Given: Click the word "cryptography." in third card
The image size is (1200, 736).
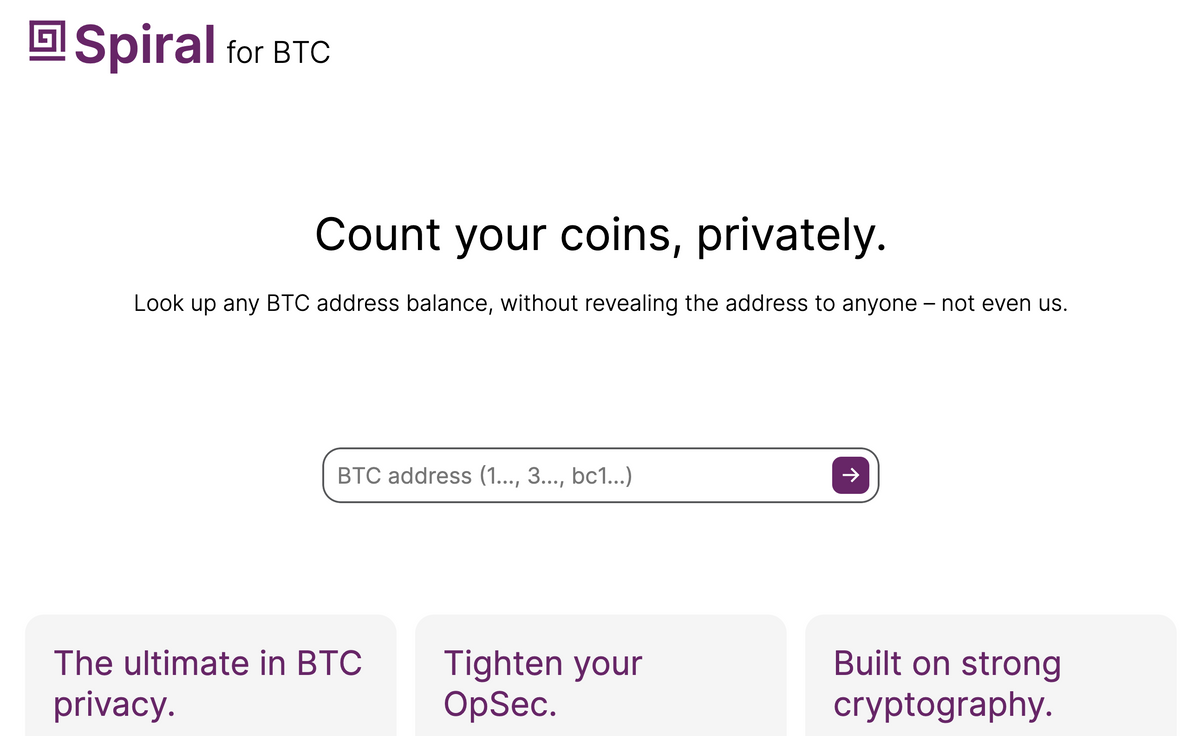Looking at the screenshot, I should pyautogui.click(x=942, y=705).
